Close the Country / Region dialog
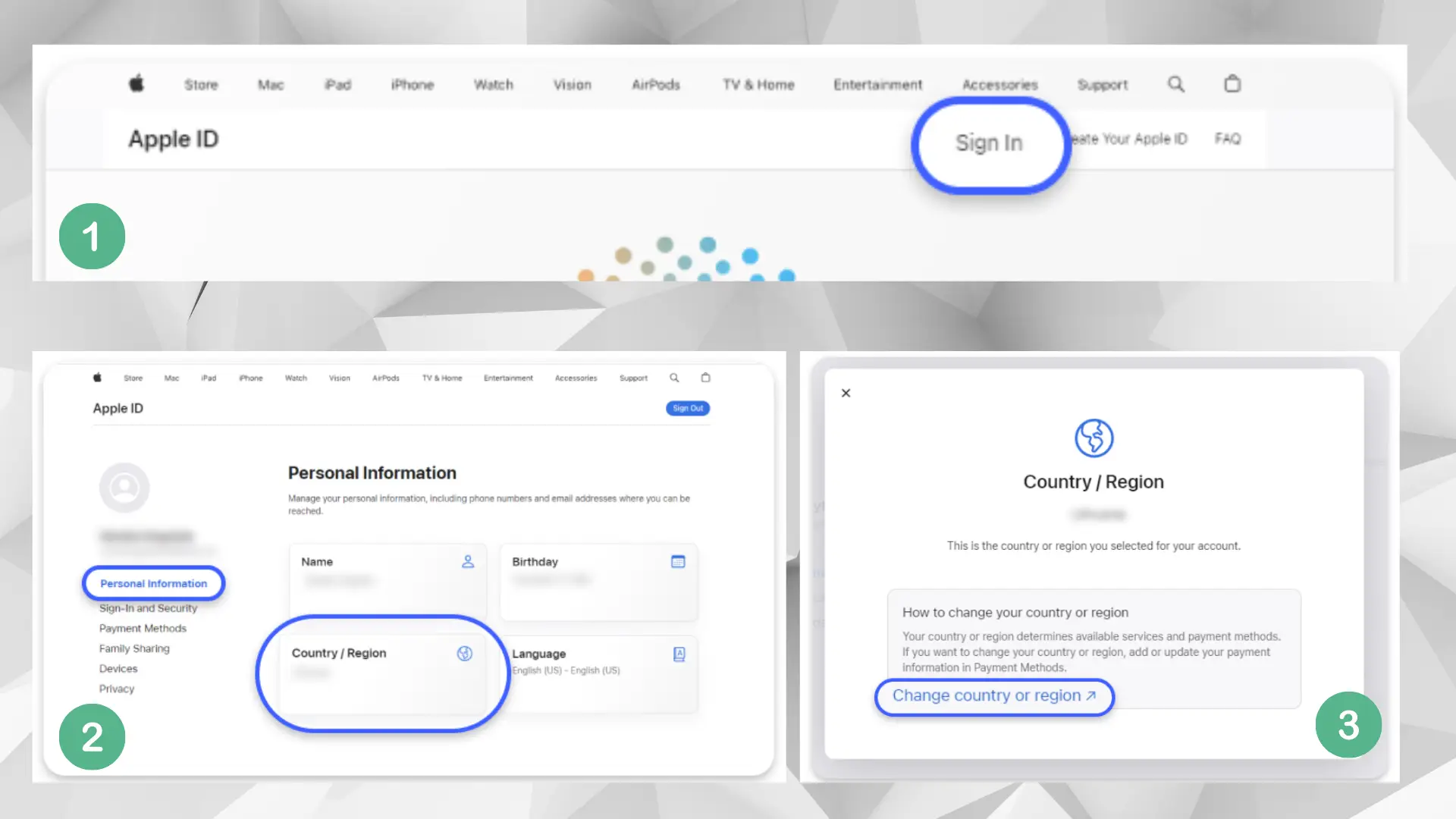 (846, 393)
